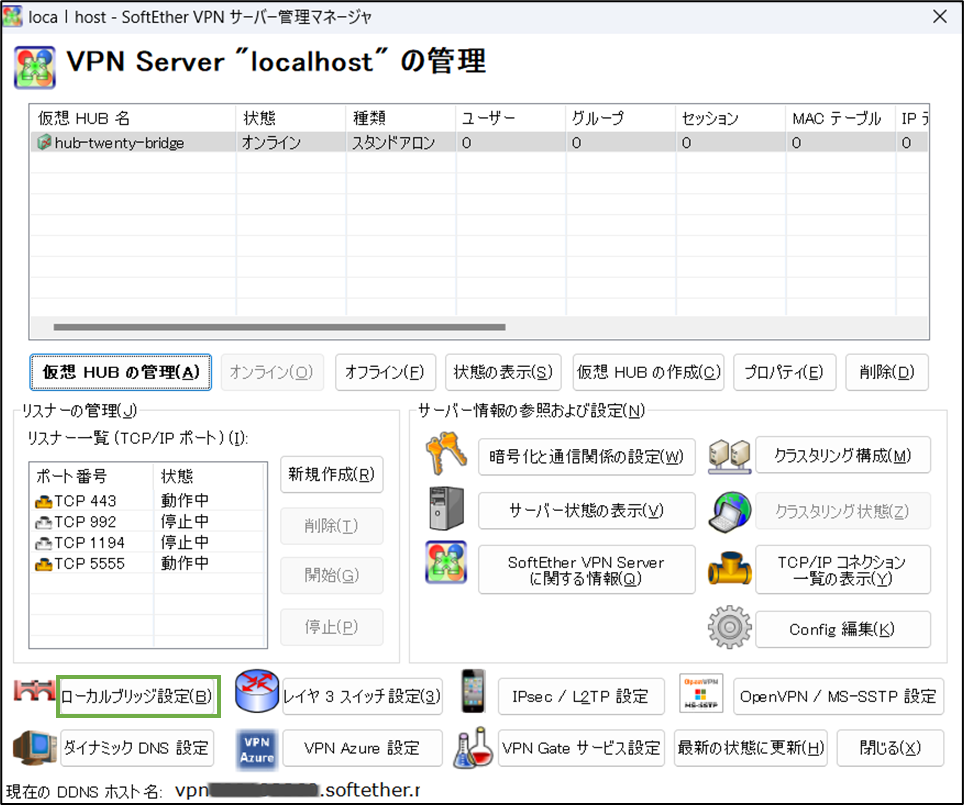Click the SoftEther icon beside SoftEther VPN Serverに関する情報
The image size is (964, 805).
[x=446, y=562]
